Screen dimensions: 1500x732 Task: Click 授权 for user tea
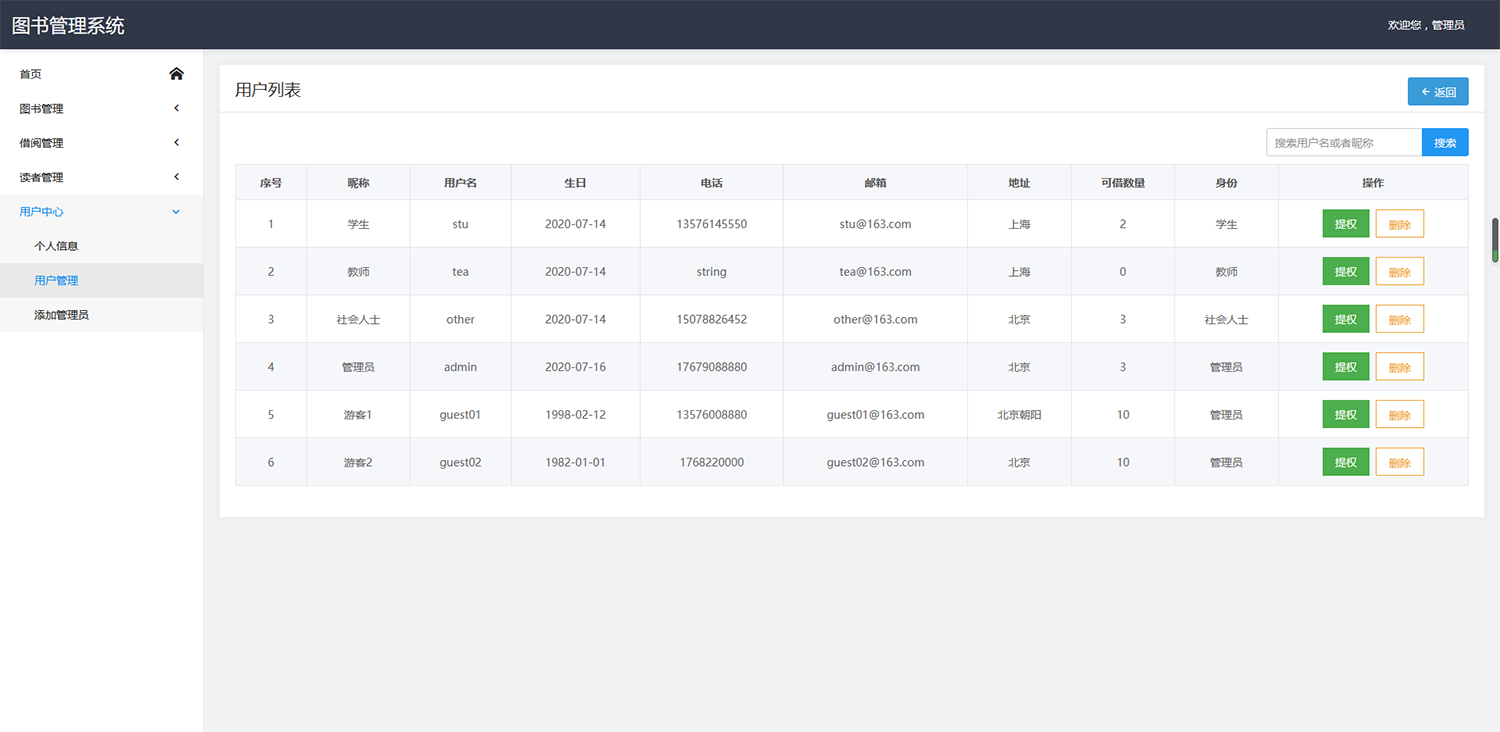pos(1346,272)
